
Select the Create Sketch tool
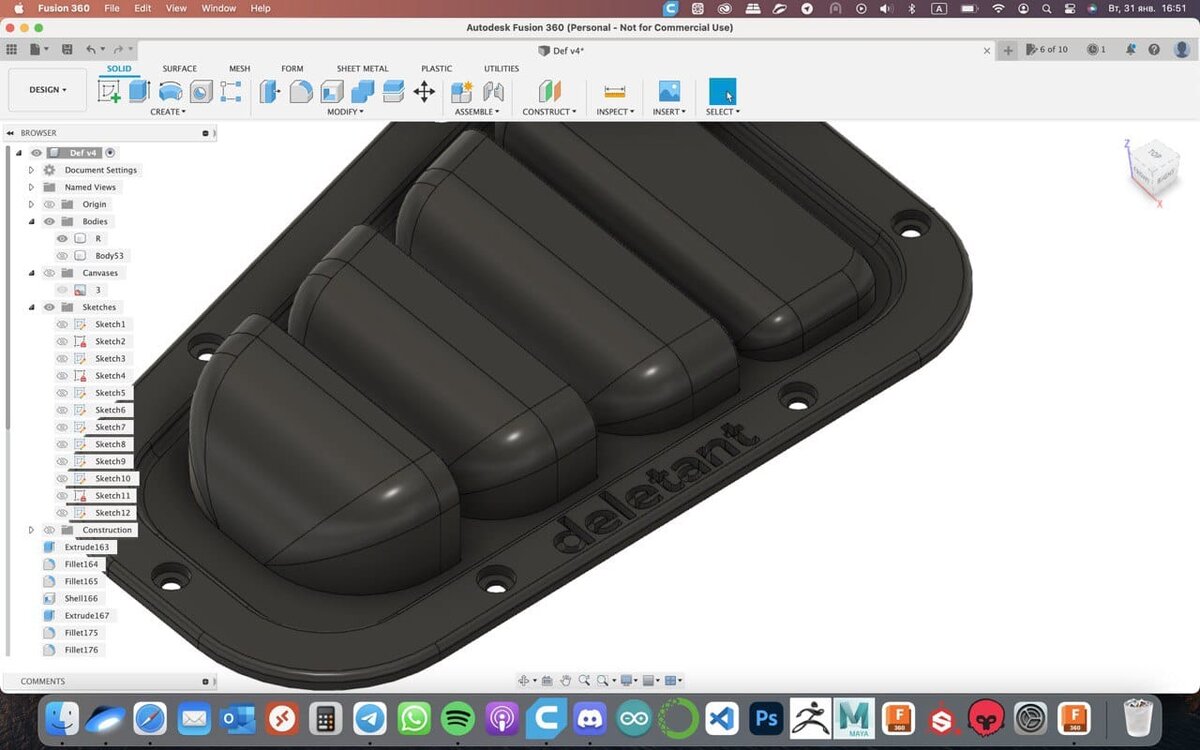tap(109, 92)
